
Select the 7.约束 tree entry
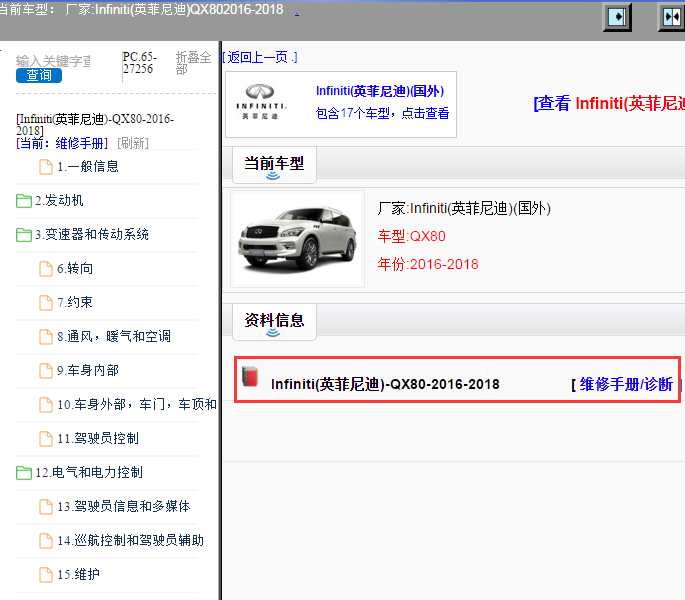tap(75, 302)
